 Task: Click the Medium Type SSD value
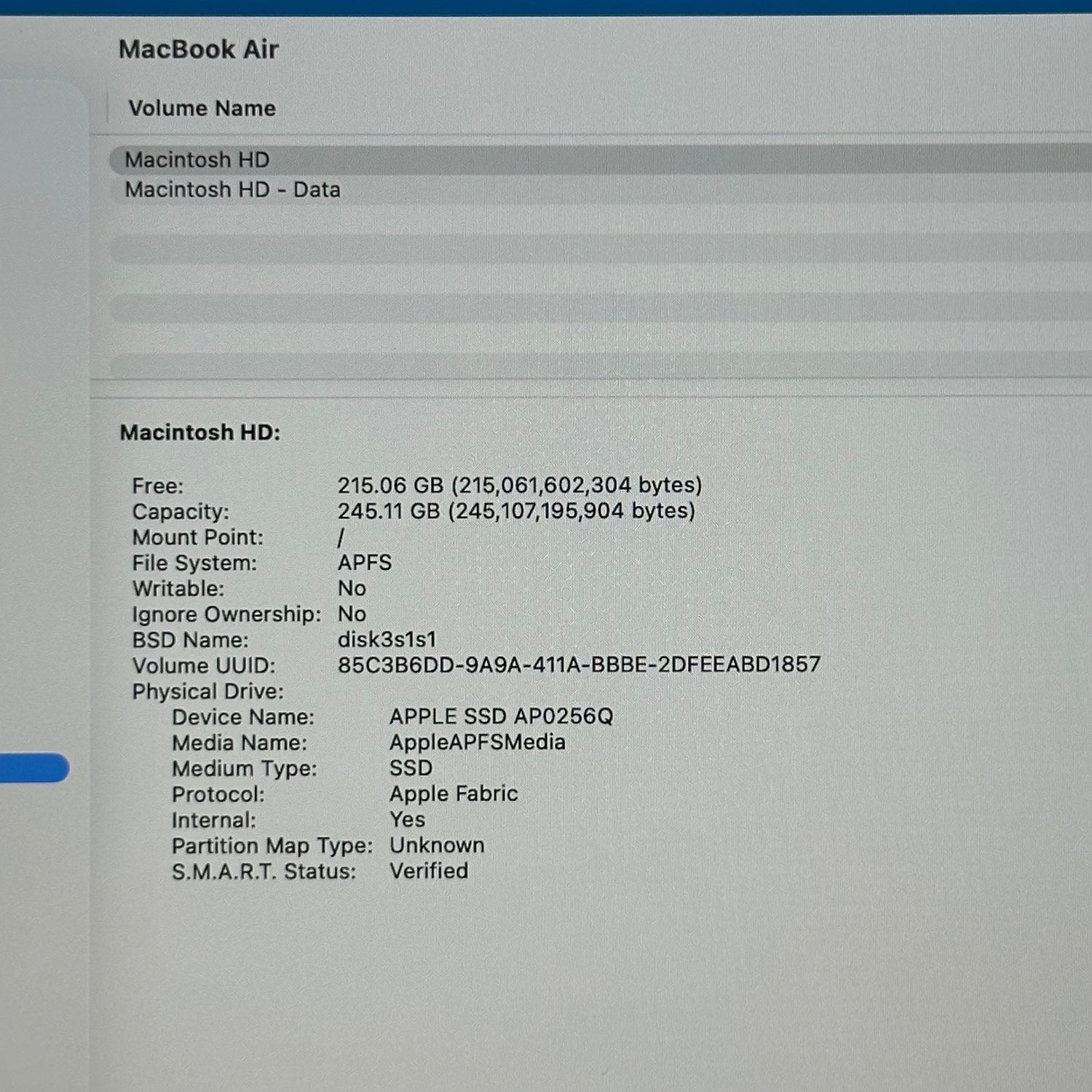[x=411, y=768]
